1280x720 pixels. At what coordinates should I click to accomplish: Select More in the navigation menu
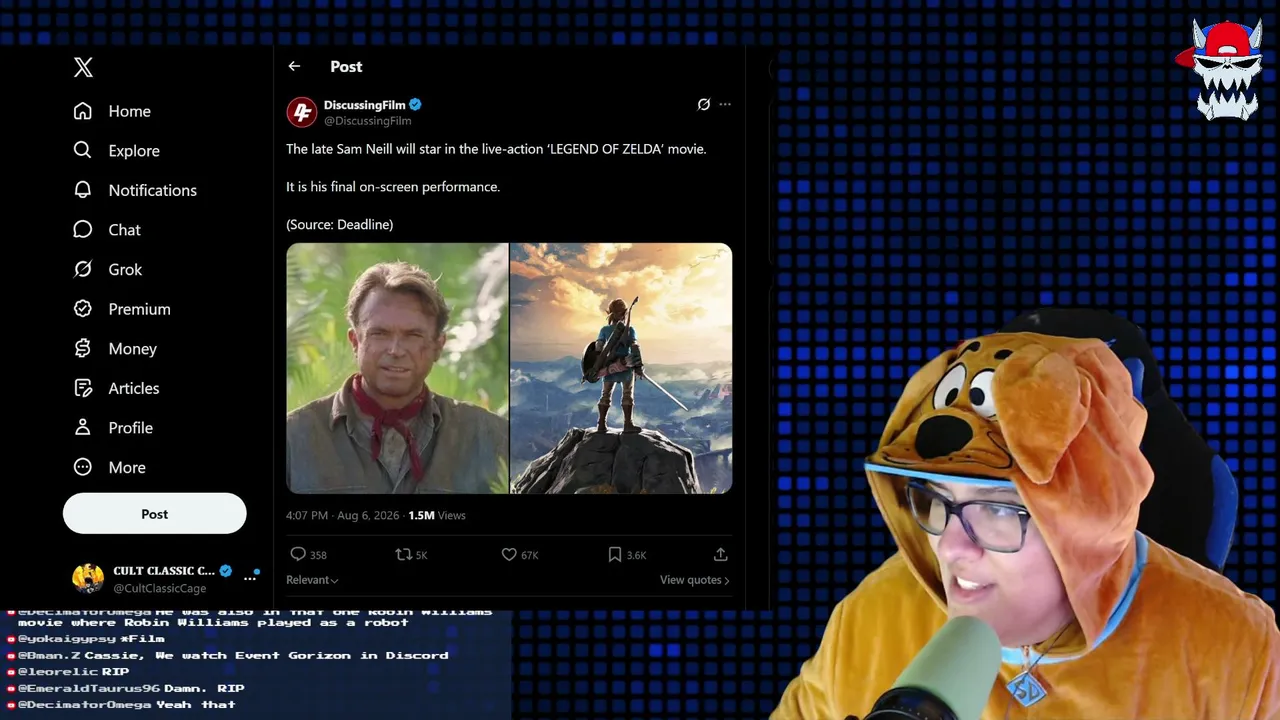coord(127,467)
